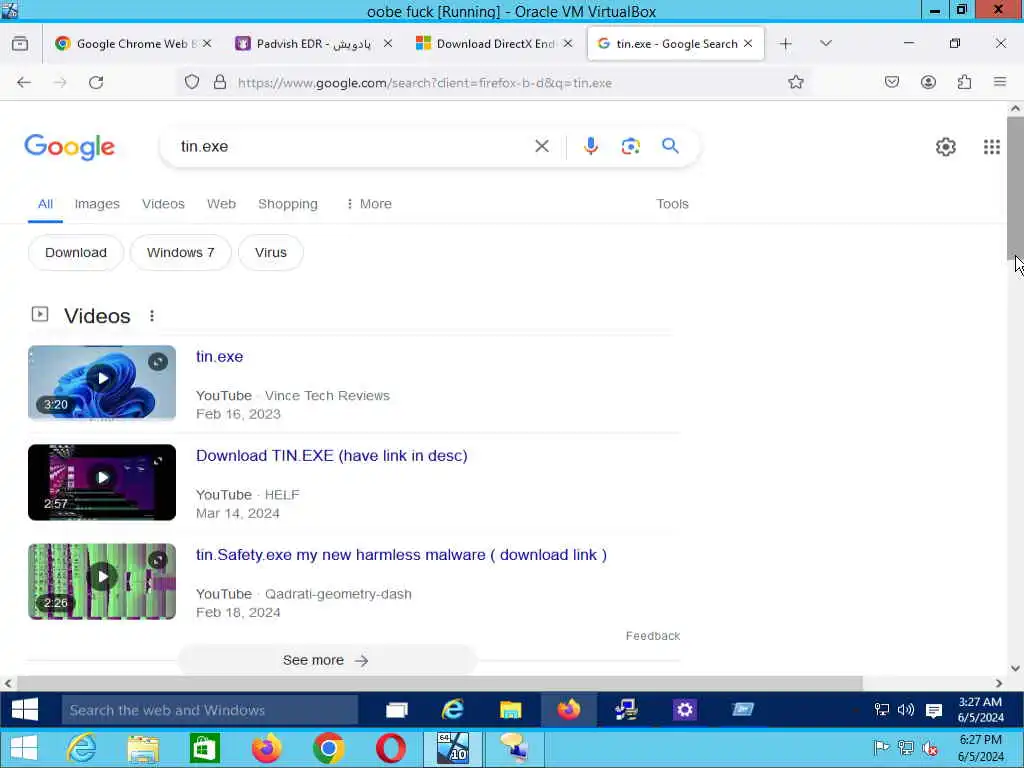Click the Feedback link below videos
The width and height of the screenshot is (1024, 768).
653,635
